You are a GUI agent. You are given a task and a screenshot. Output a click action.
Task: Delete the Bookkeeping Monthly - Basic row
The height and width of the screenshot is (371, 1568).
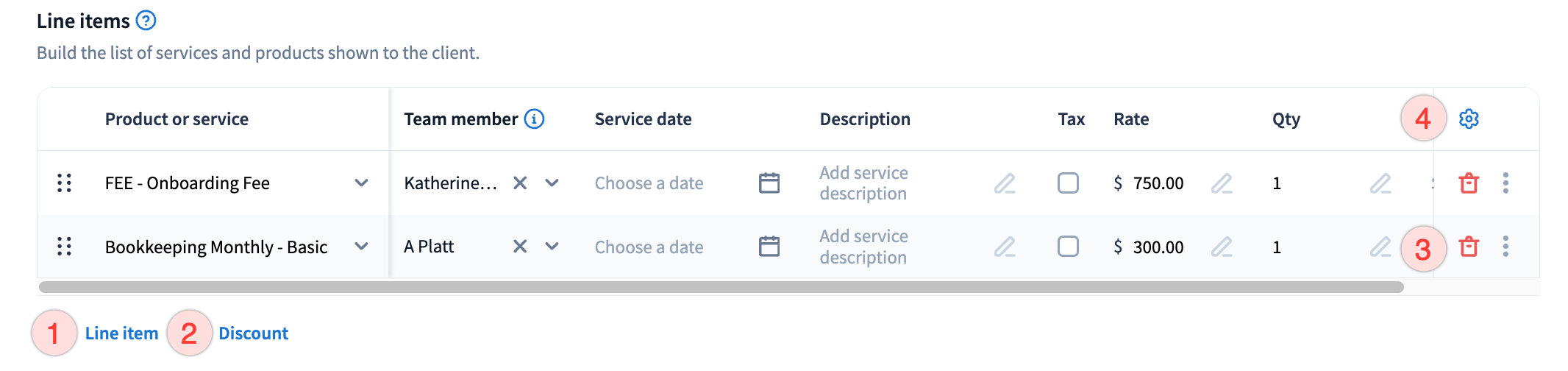click(1469, 247)
